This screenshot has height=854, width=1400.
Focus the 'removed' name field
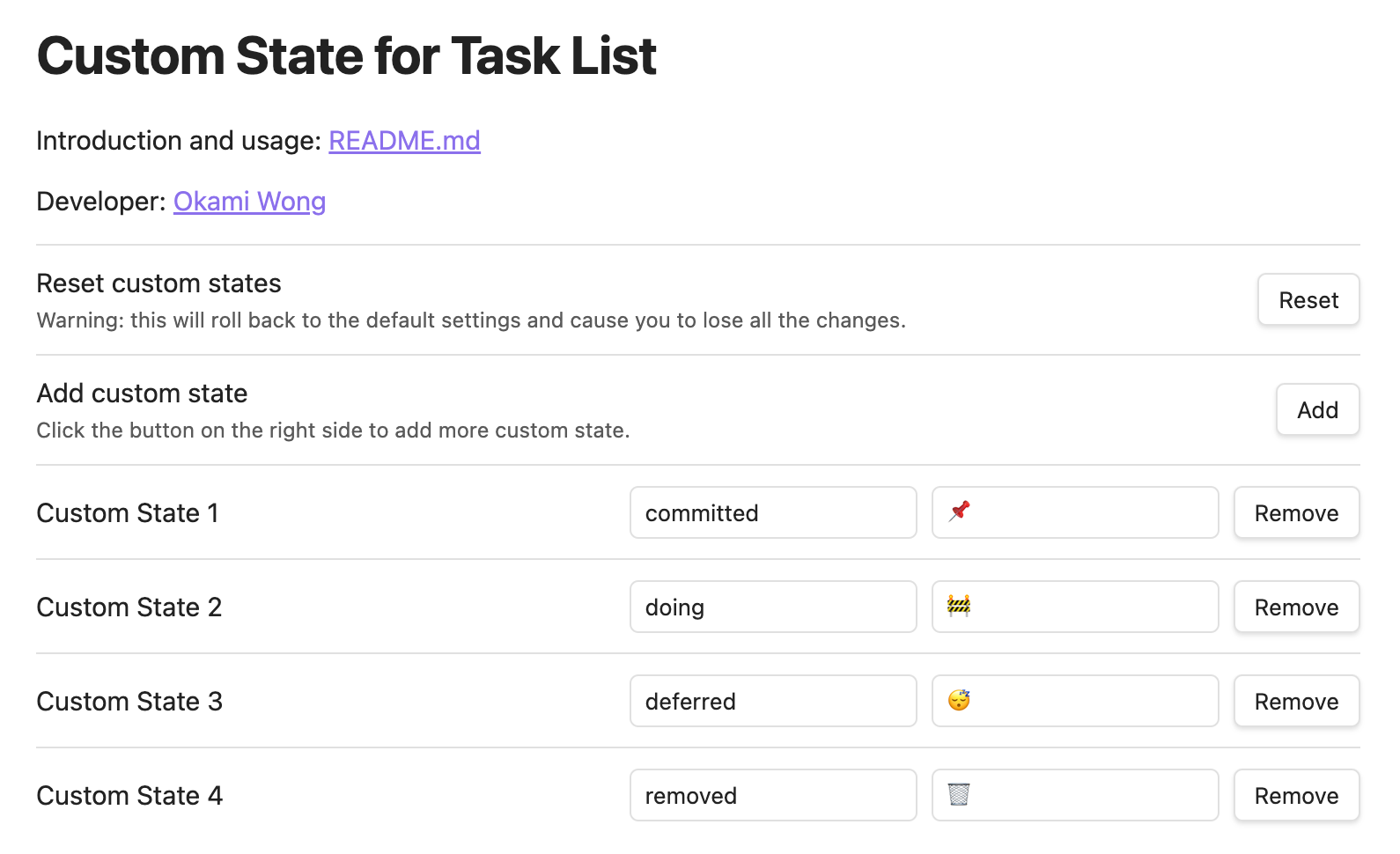[772, 795]
